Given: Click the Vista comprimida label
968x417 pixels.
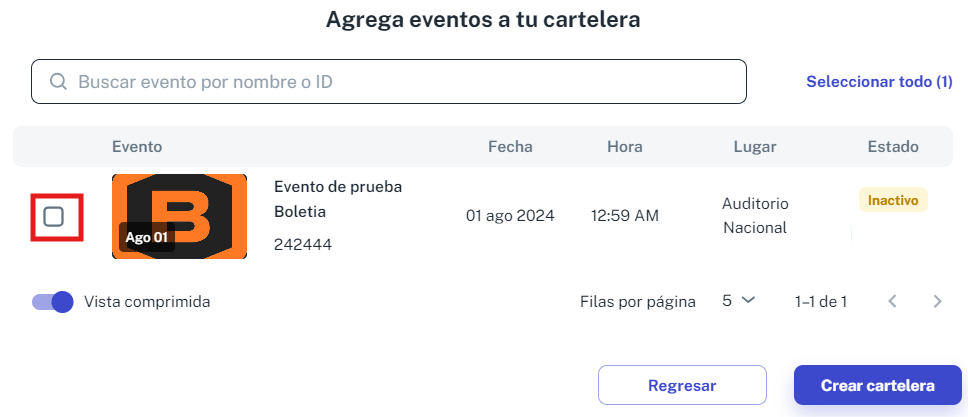Looking at the screenshot, I should (x=147, y=302).
